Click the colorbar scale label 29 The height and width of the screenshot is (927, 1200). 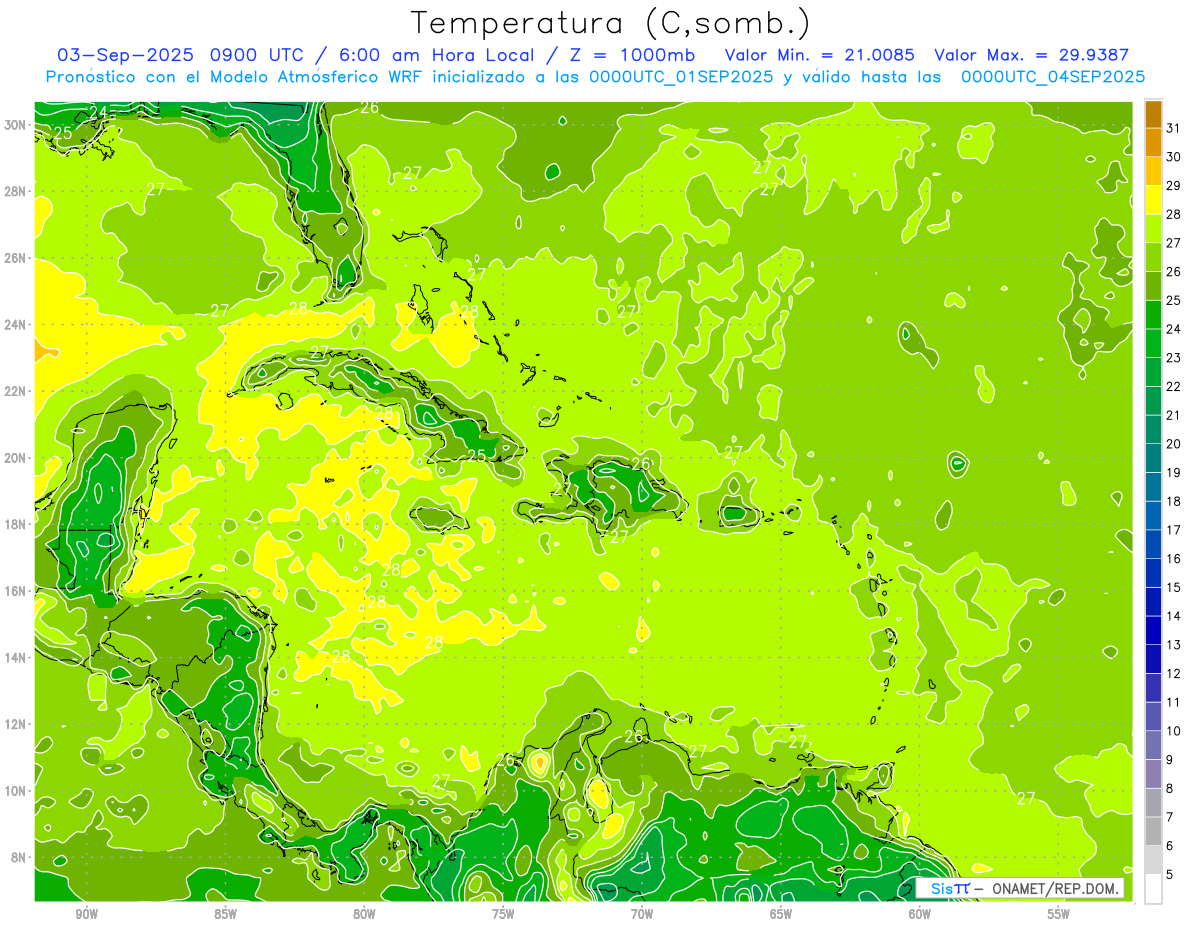1174,186
